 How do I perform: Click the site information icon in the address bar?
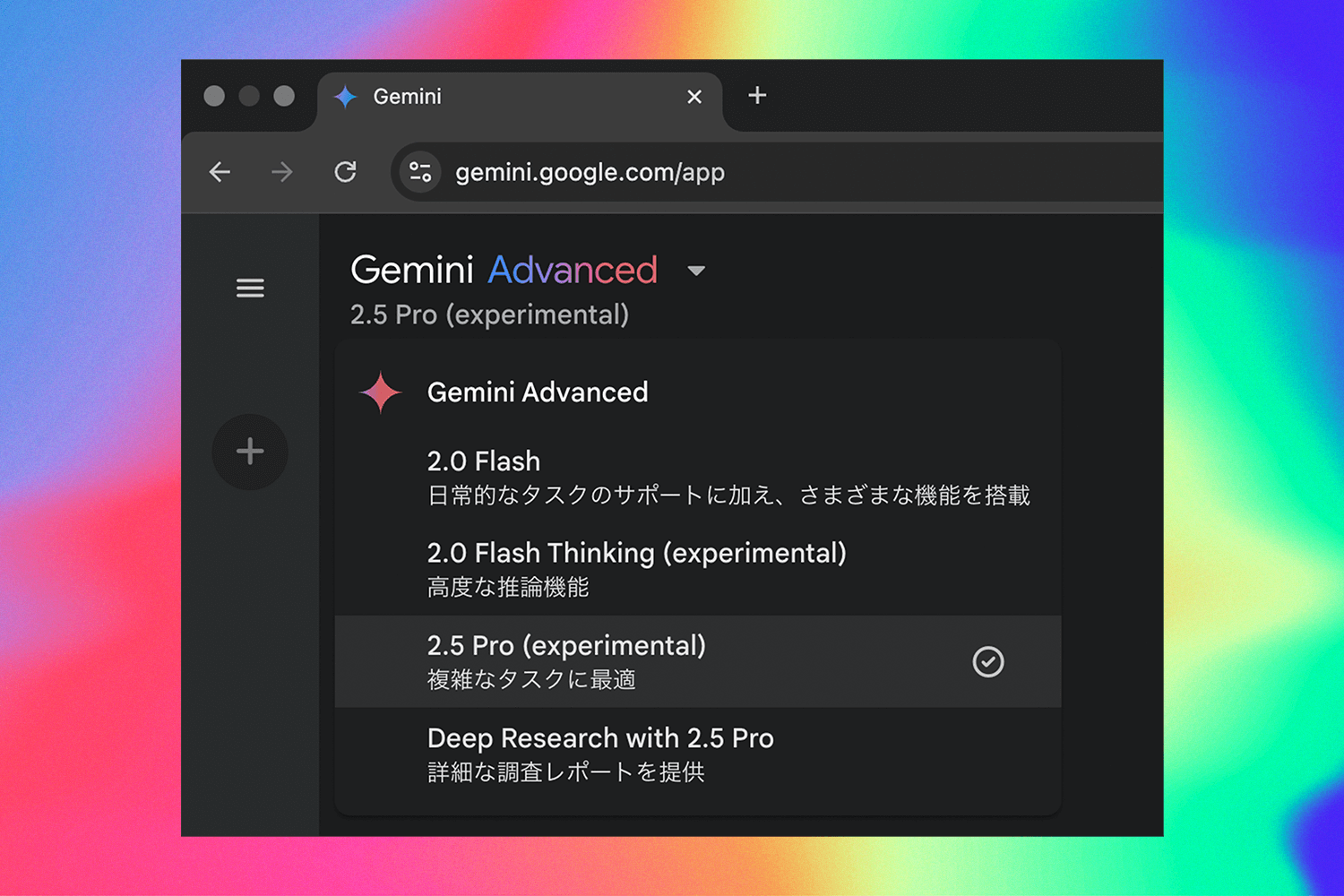coord(418,172)
